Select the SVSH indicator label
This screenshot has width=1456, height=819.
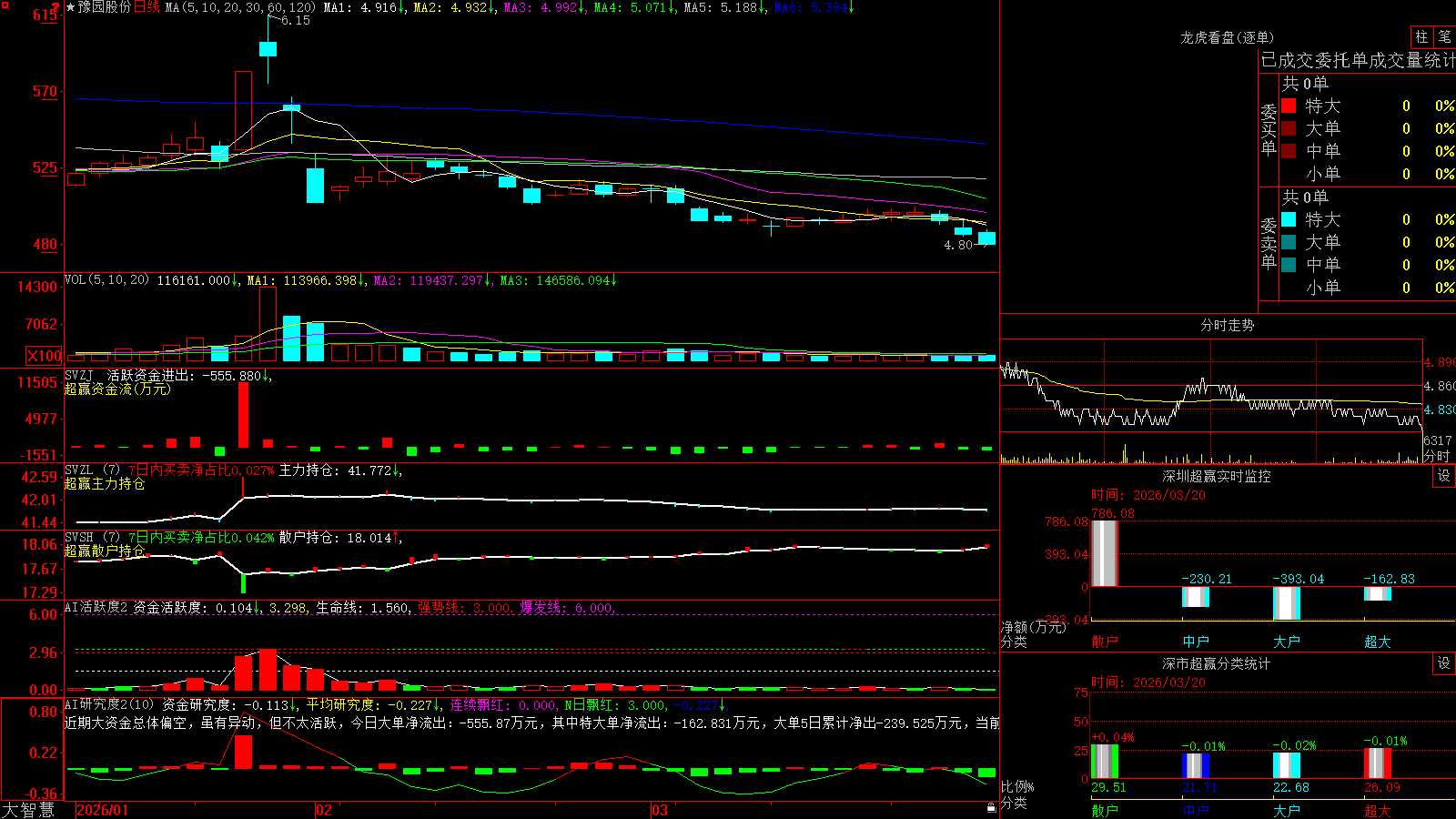(79, 538)
